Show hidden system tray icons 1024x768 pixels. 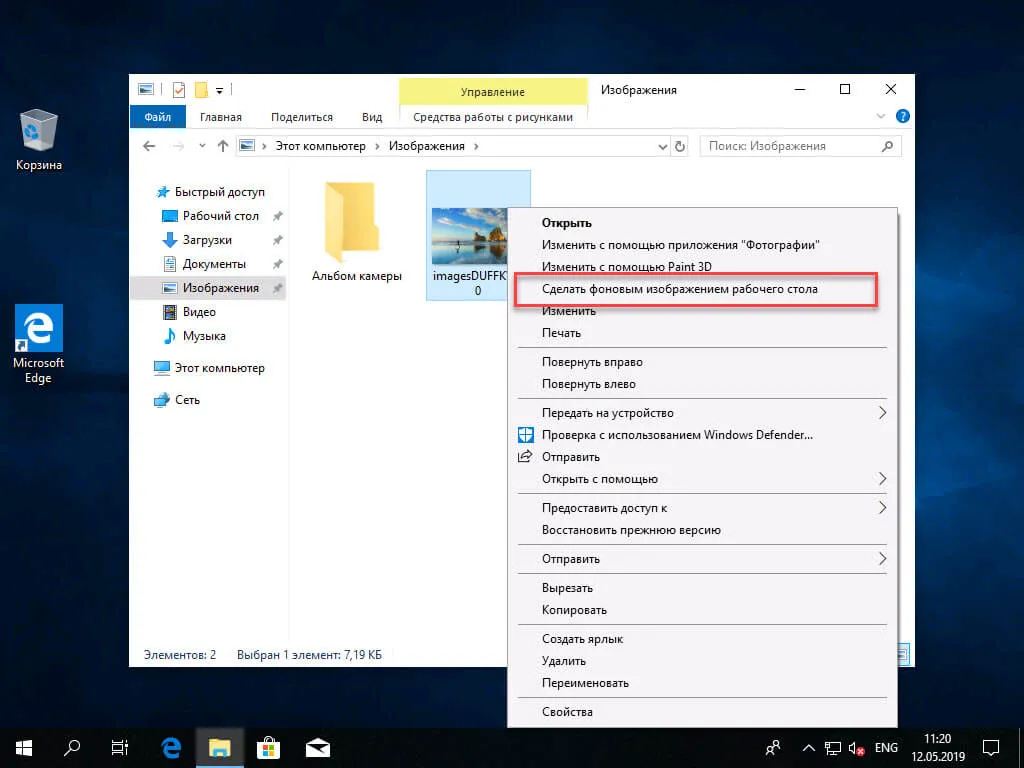(x=808, y=748)
